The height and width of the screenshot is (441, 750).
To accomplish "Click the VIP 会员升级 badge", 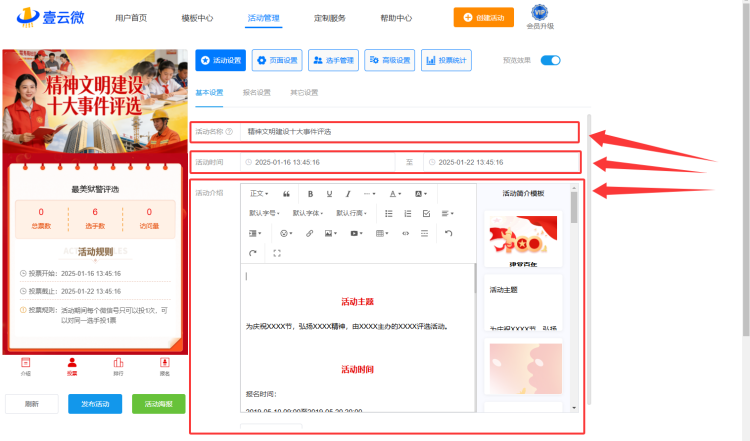I will 540,17.
